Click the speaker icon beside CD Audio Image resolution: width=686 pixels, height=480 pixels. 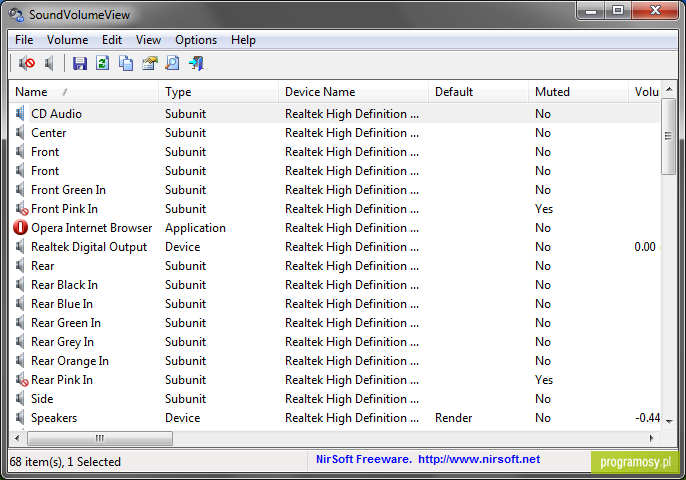(20, 114)
